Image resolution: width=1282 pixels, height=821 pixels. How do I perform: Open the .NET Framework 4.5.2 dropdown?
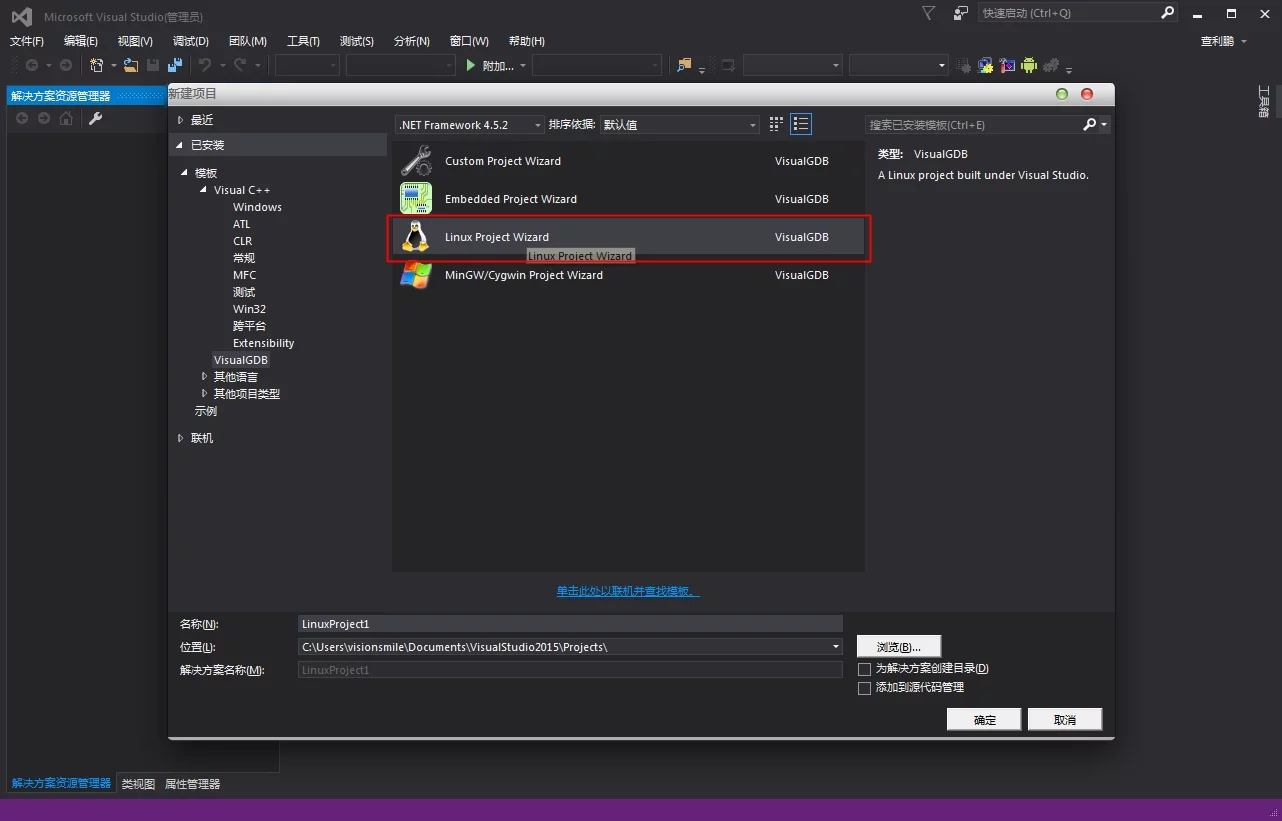470,125
